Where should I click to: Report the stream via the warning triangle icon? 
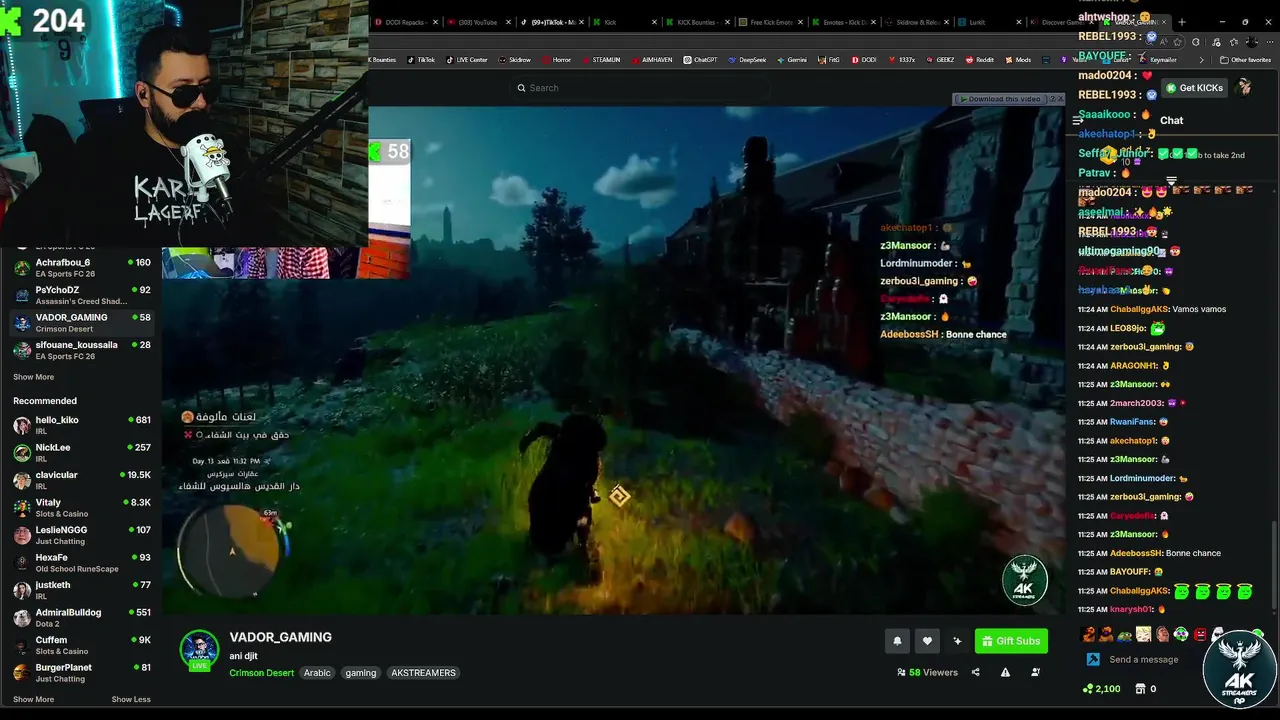point(1005,672)
